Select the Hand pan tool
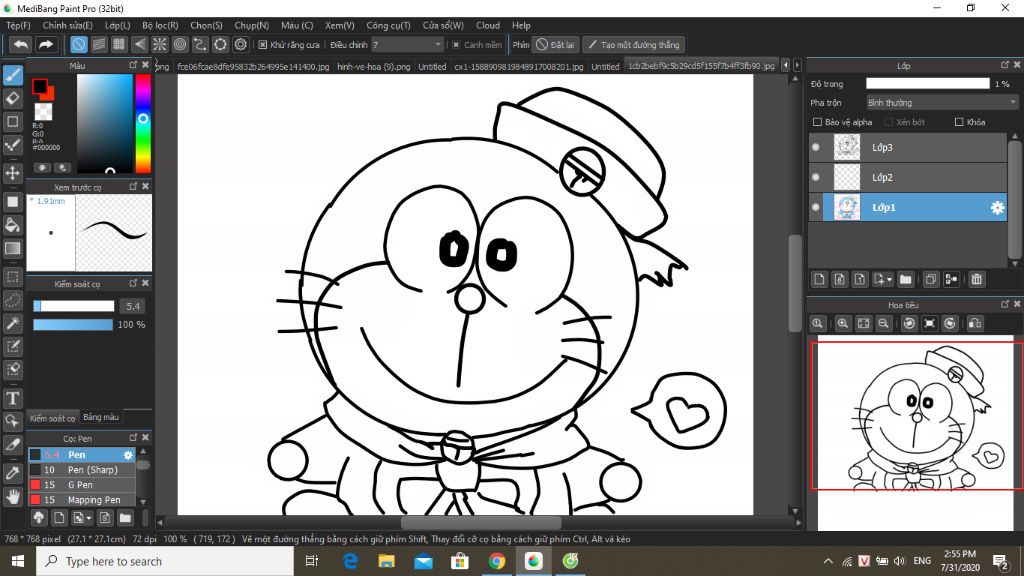 click(12, 497)
